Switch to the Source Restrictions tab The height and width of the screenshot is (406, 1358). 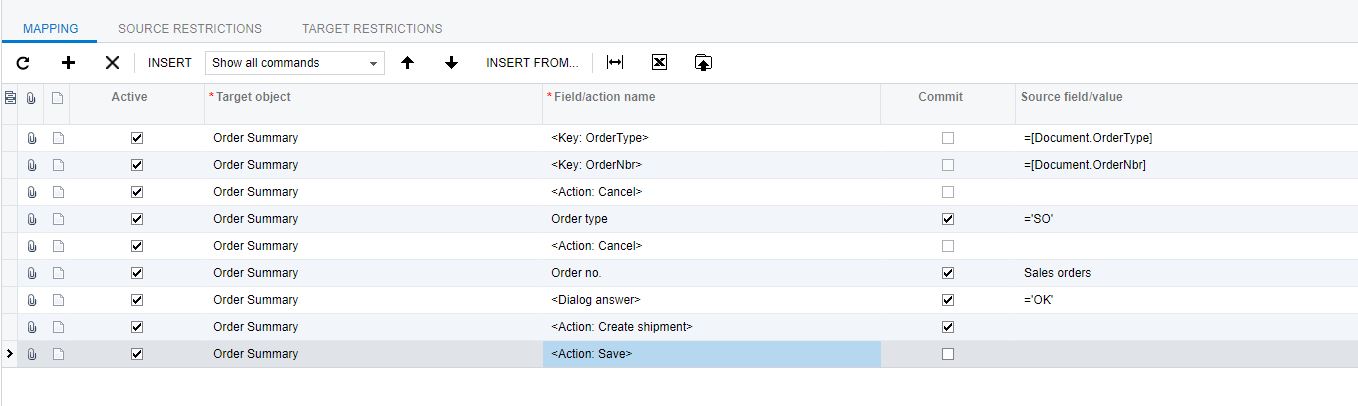click(x=190, y=29)
